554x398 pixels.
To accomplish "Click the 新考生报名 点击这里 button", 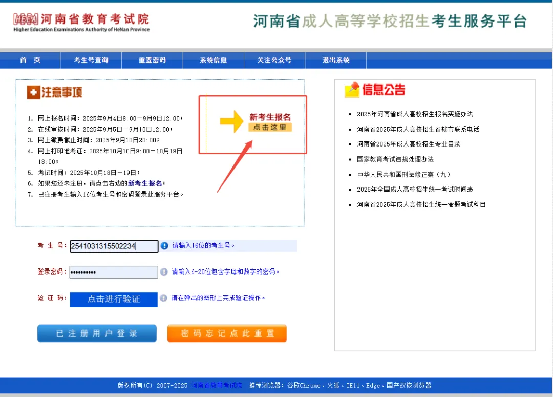I will [x=270, y=122].
